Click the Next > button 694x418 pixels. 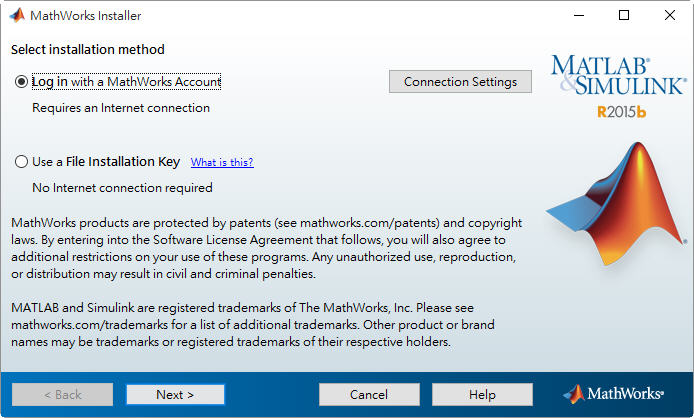(175, 395)
